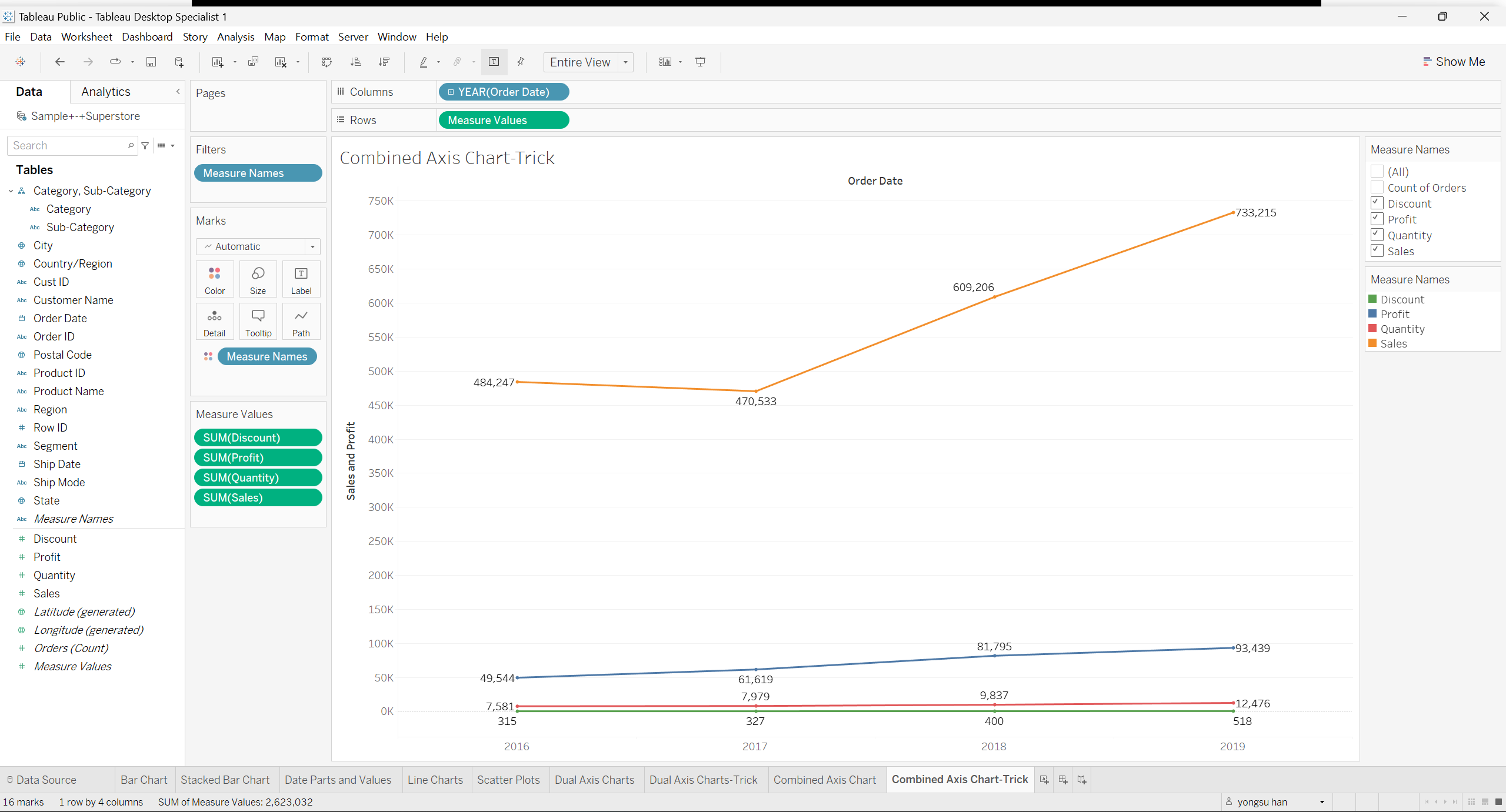The image size is (1506, 812).
Task: Switch to the Scatter Plots sheet tab
Action: coord(508,780)
